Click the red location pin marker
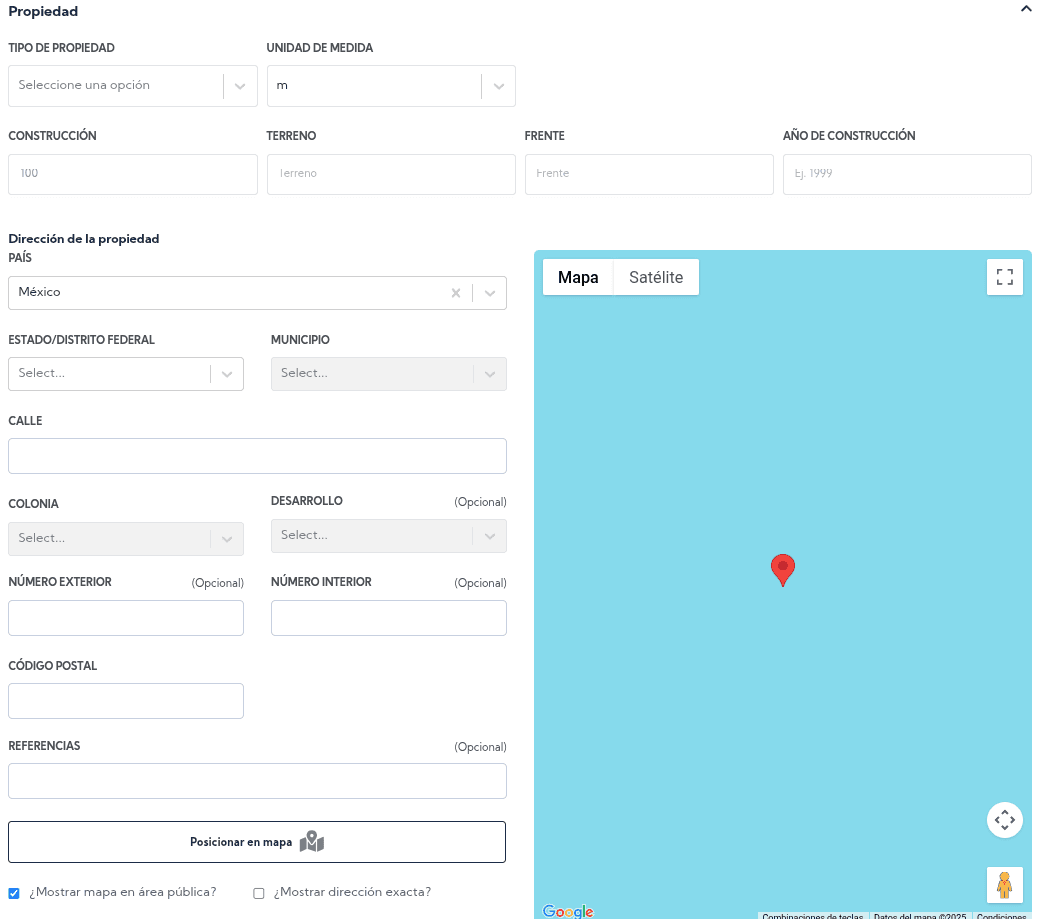 782,568
